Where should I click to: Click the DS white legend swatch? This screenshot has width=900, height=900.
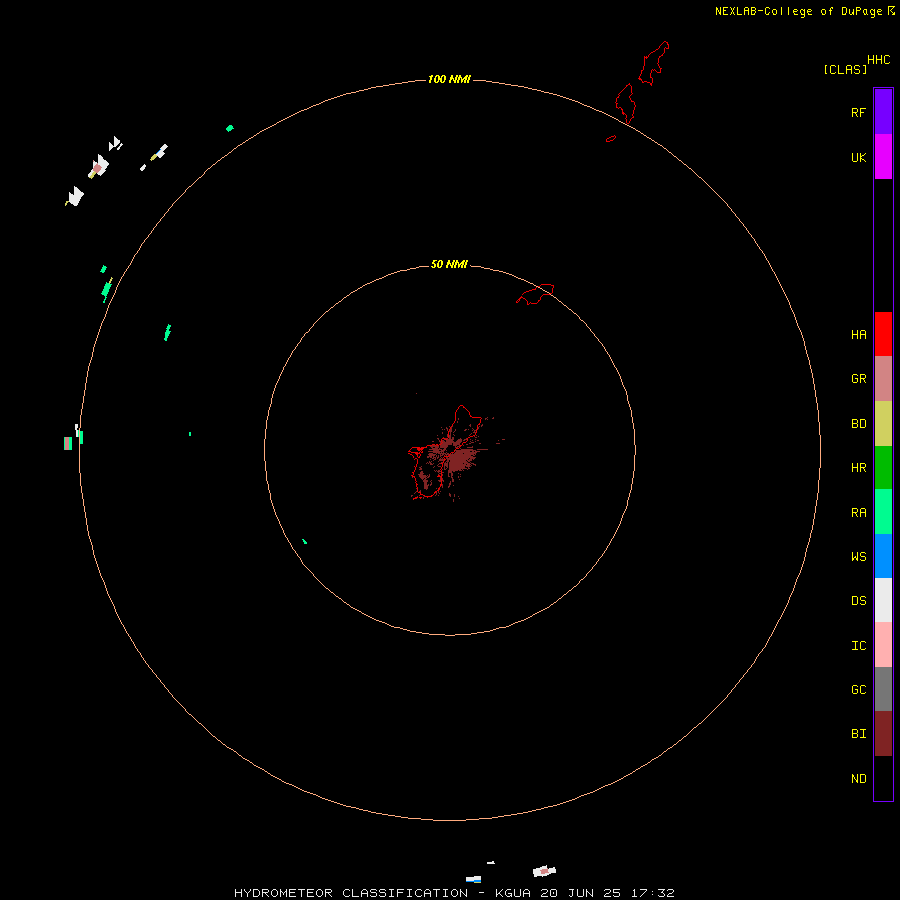coord(883,600)
